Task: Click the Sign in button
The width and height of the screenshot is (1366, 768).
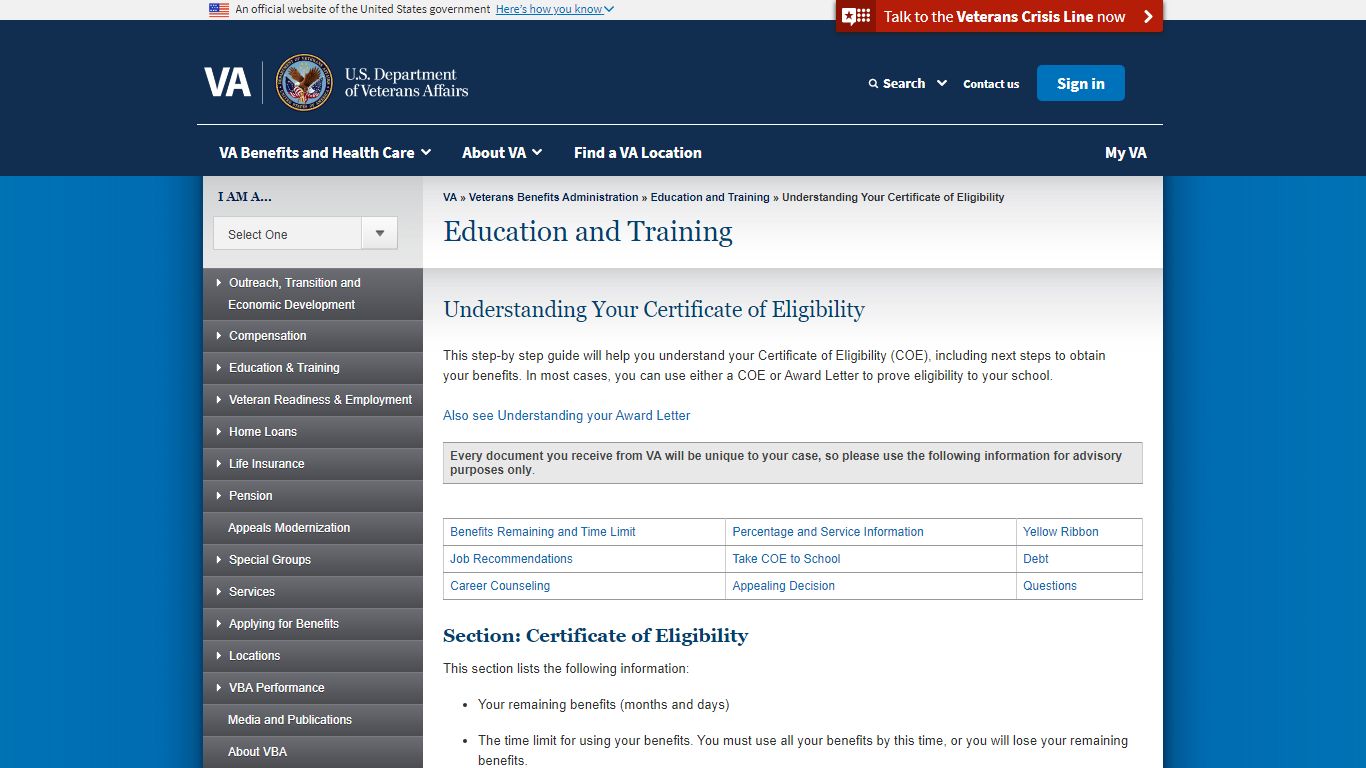Action: (1081, 83)
